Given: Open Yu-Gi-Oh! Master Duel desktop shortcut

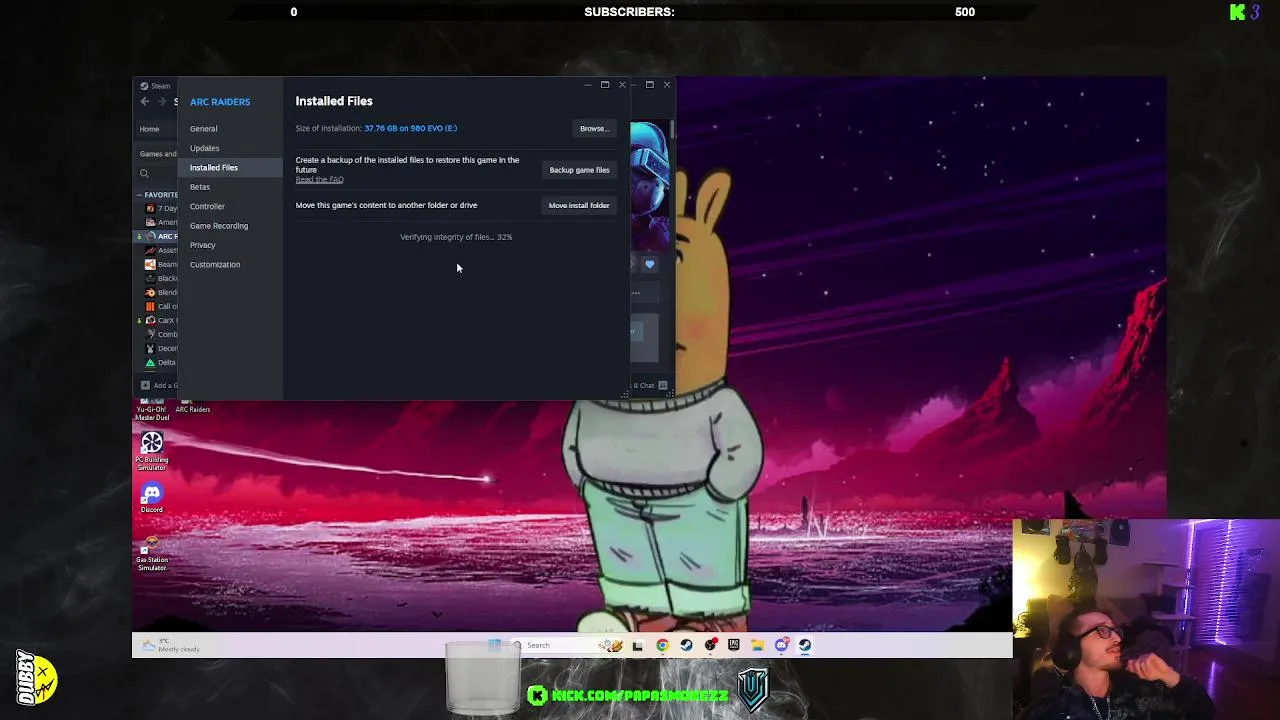Looking at the screenshot, I should pos(152,408).
